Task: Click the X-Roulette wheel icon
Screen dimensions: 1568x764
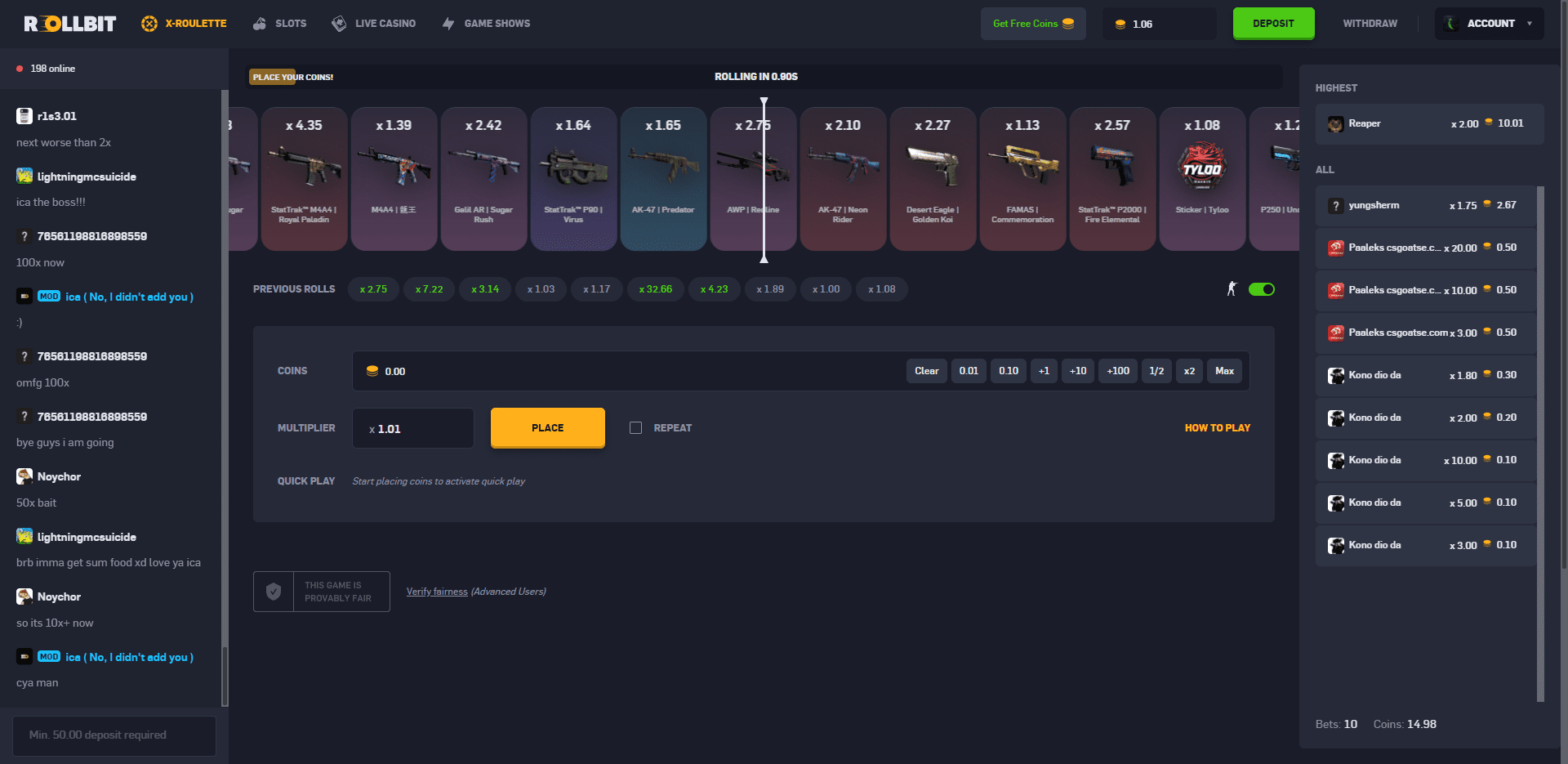Action: coord(149,24)
